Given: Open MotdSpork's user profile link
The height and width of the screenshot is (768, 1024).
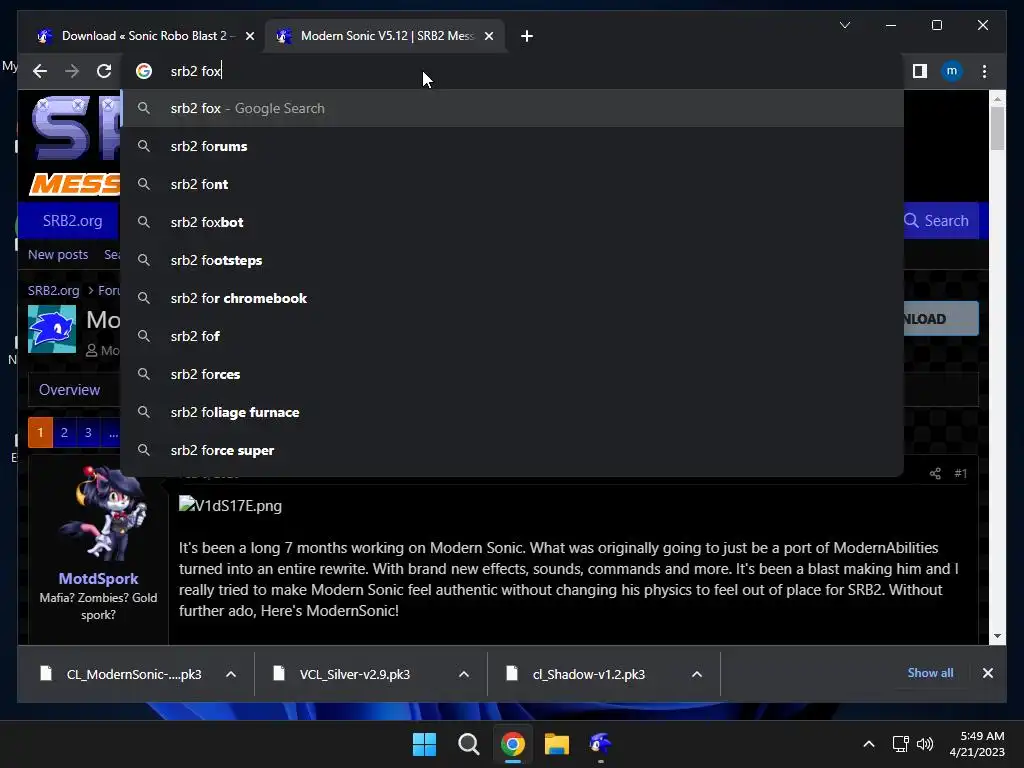Looking at the screenshot, I should coord(98,579).
